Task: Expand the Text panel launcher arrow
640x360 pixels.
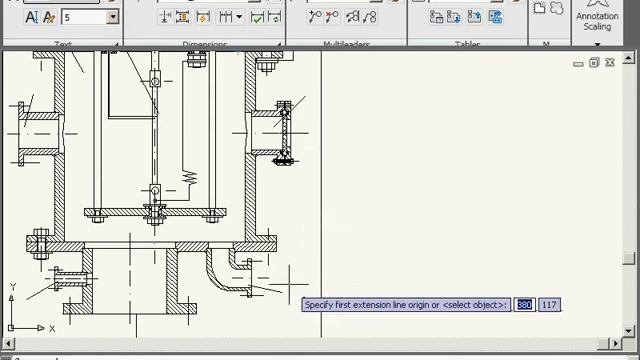Action: (116, 44)
